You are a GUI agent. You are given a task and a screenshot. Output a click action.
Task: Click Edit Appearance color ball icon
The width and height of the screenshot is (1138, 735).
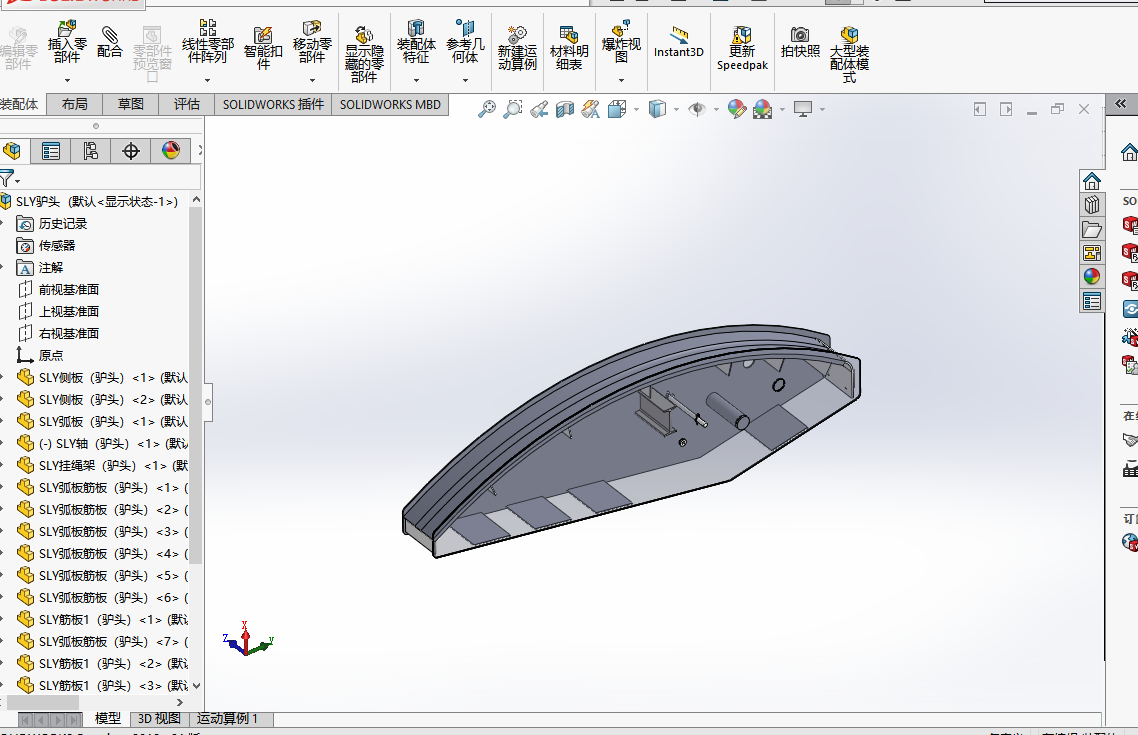(737, 110)
